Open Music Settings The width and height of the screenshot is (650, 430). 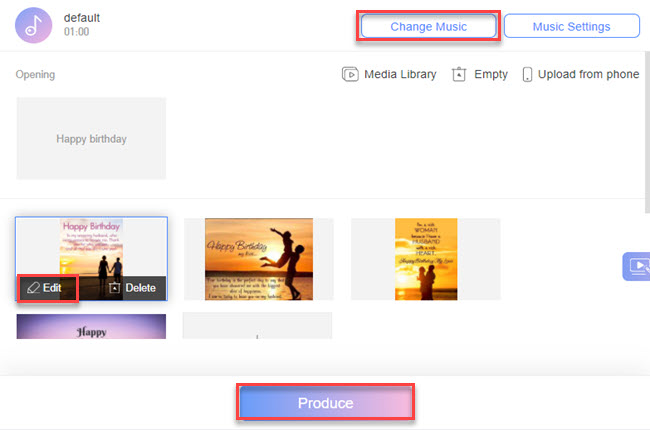point(571,26)
